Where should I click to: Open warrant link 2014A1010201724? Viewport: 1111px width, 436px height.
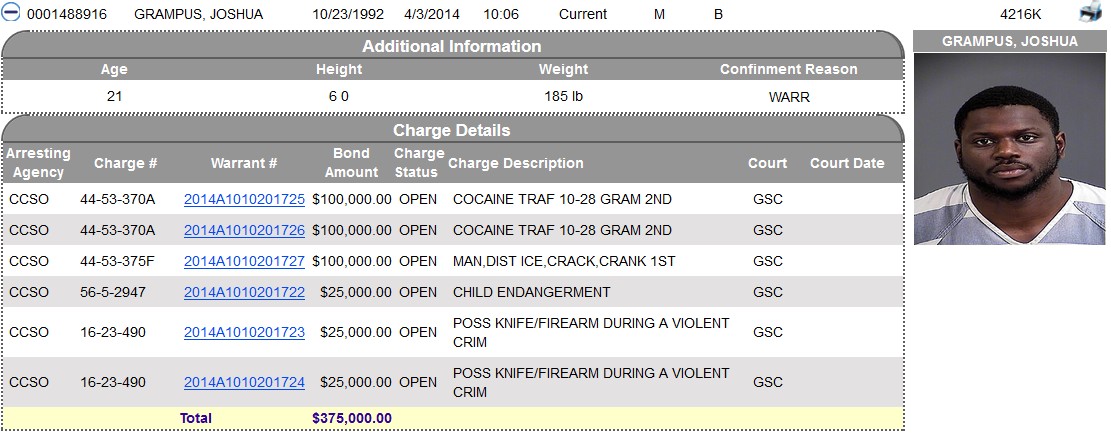244,383
